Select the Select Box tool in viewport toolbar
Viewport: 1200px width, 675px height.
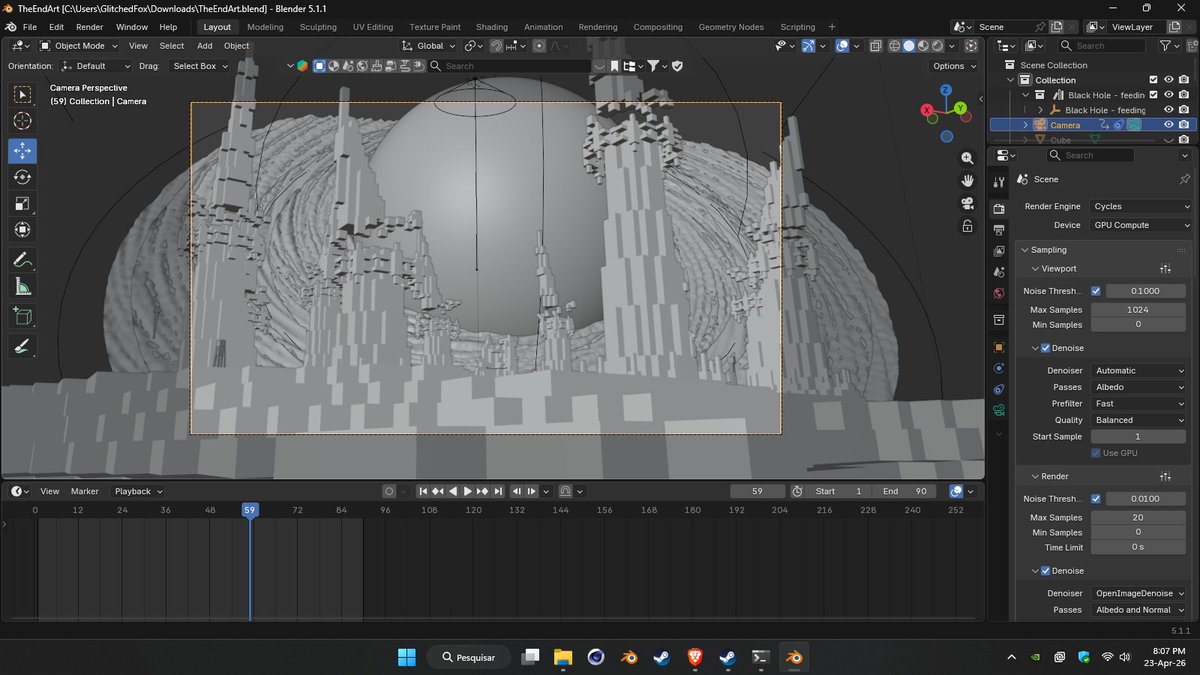(x=22, y=94)
